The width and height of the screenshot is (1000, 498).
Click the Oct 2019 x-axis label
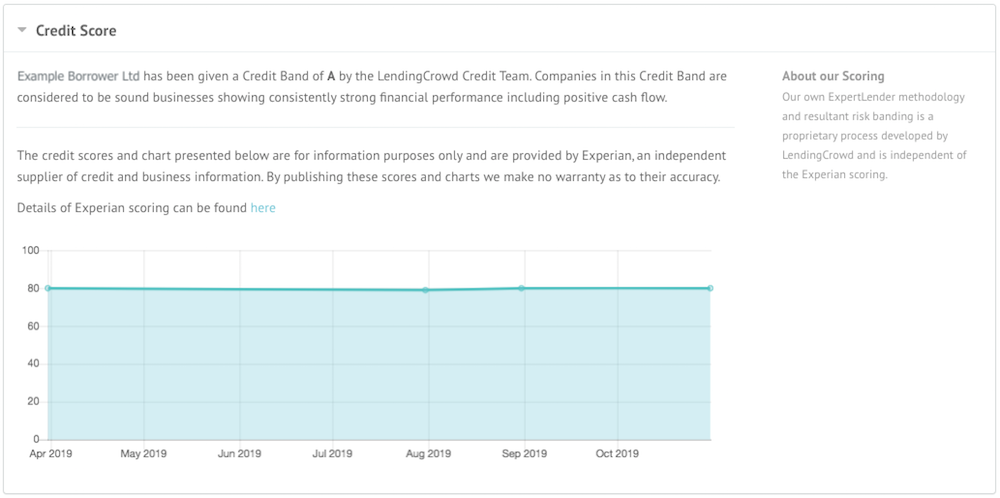(617, 454)
